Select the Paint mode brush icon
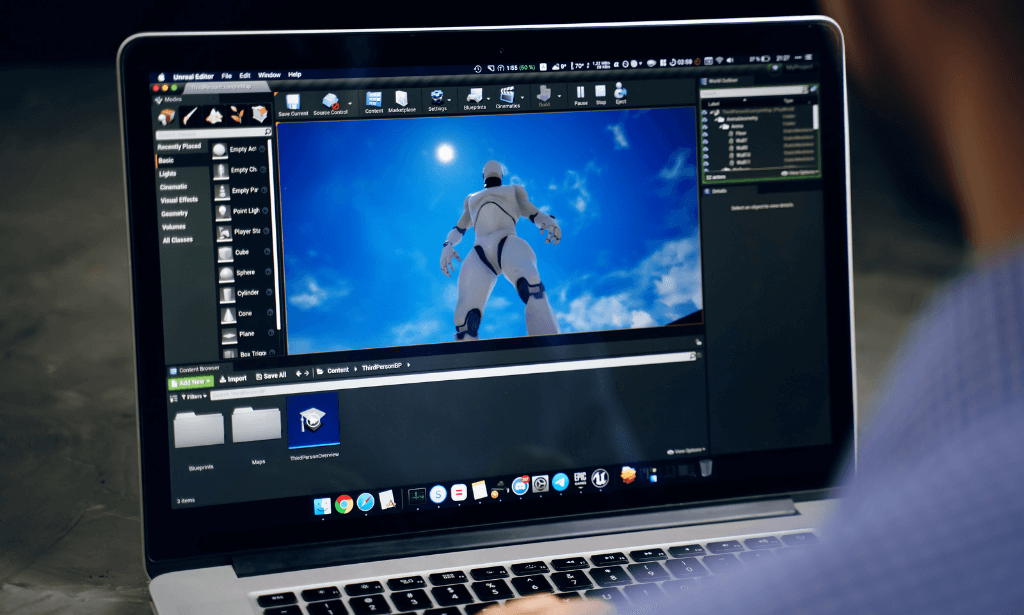This screenshot has width=1024, height=615. click(190, 116)
